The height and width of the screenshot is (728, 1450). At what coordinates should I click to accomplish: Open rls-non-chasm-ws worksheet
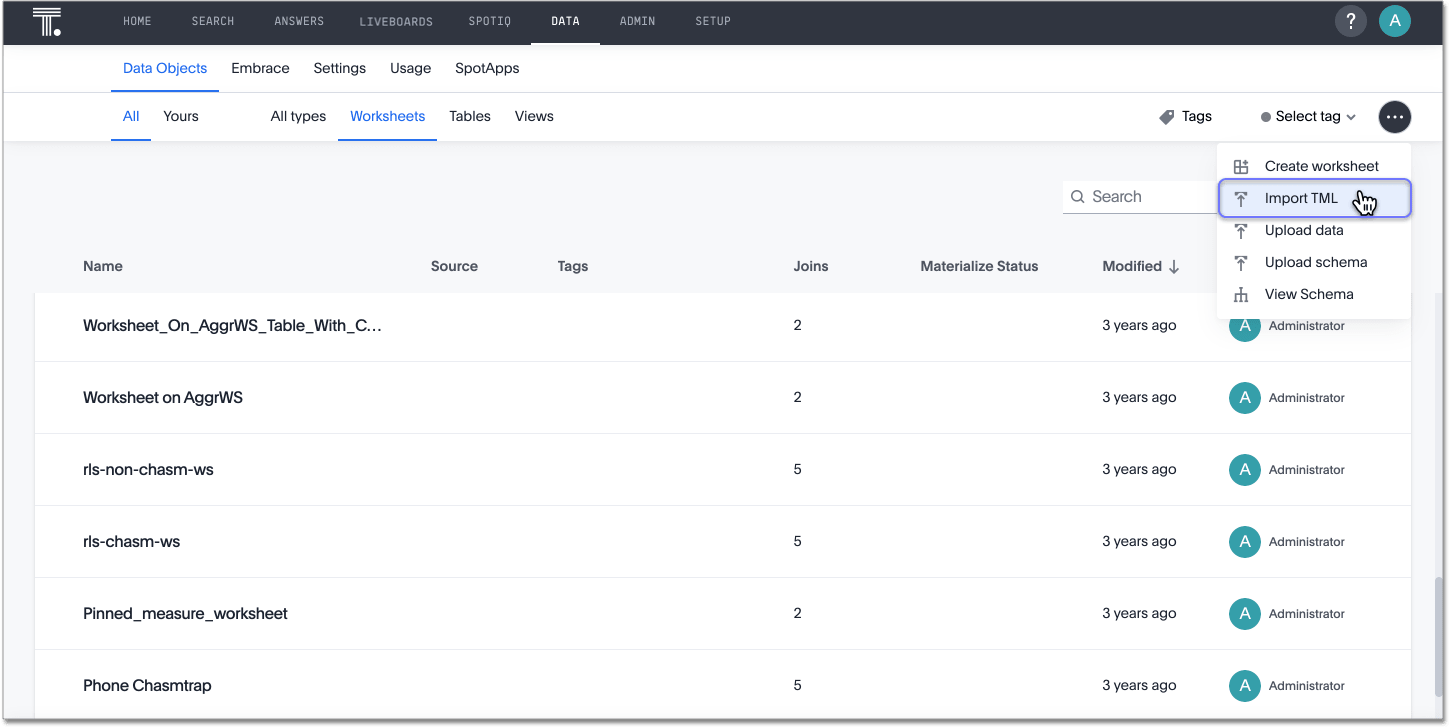(x=148, y=470)
